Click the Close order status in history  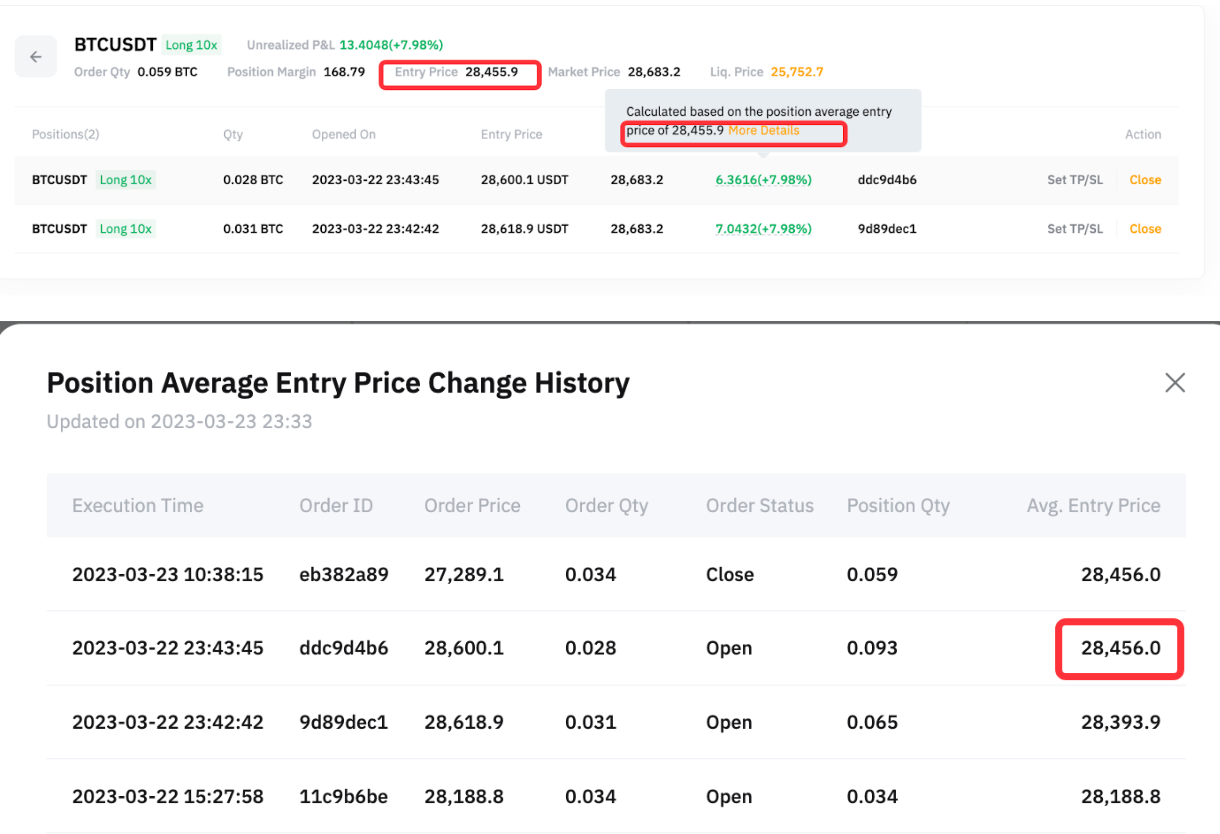click(x=729, y=574)
